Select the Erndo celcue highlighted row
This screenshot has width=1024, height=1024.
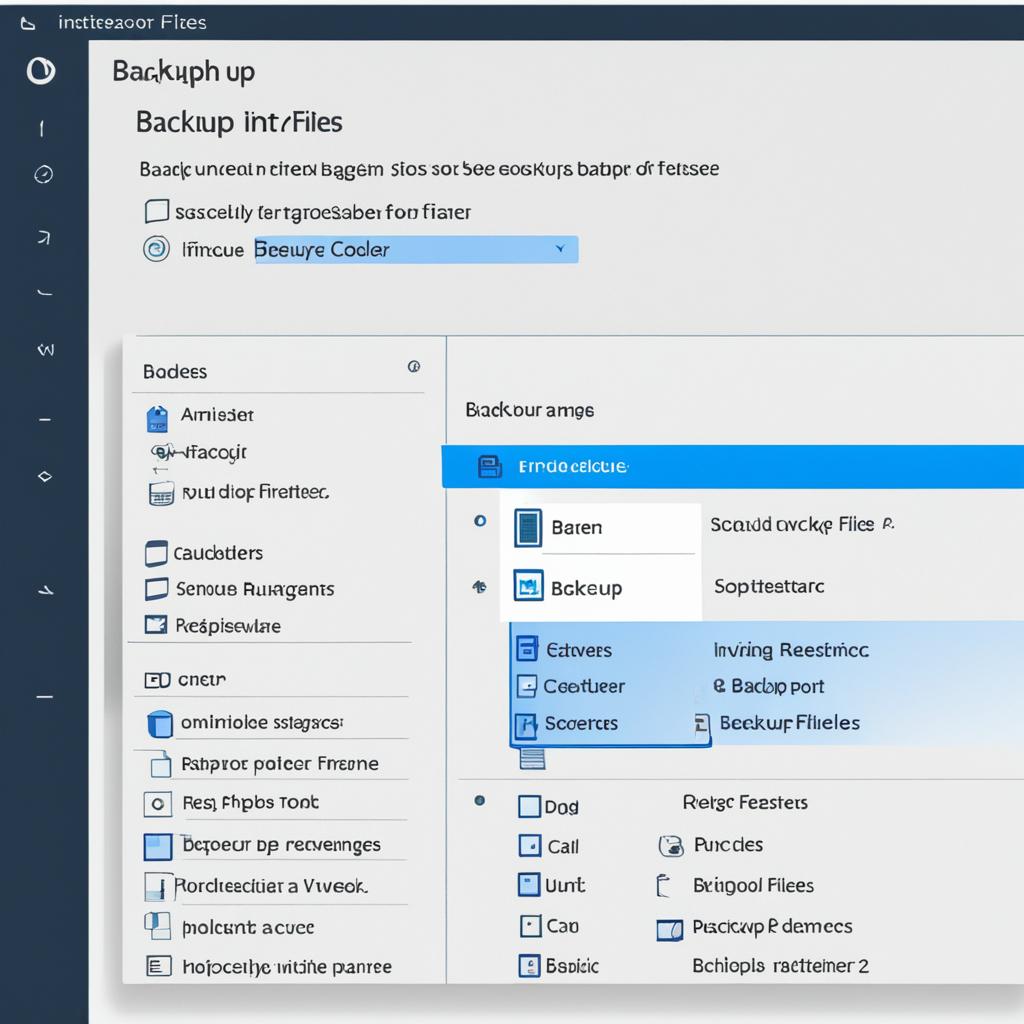point(733,466)
